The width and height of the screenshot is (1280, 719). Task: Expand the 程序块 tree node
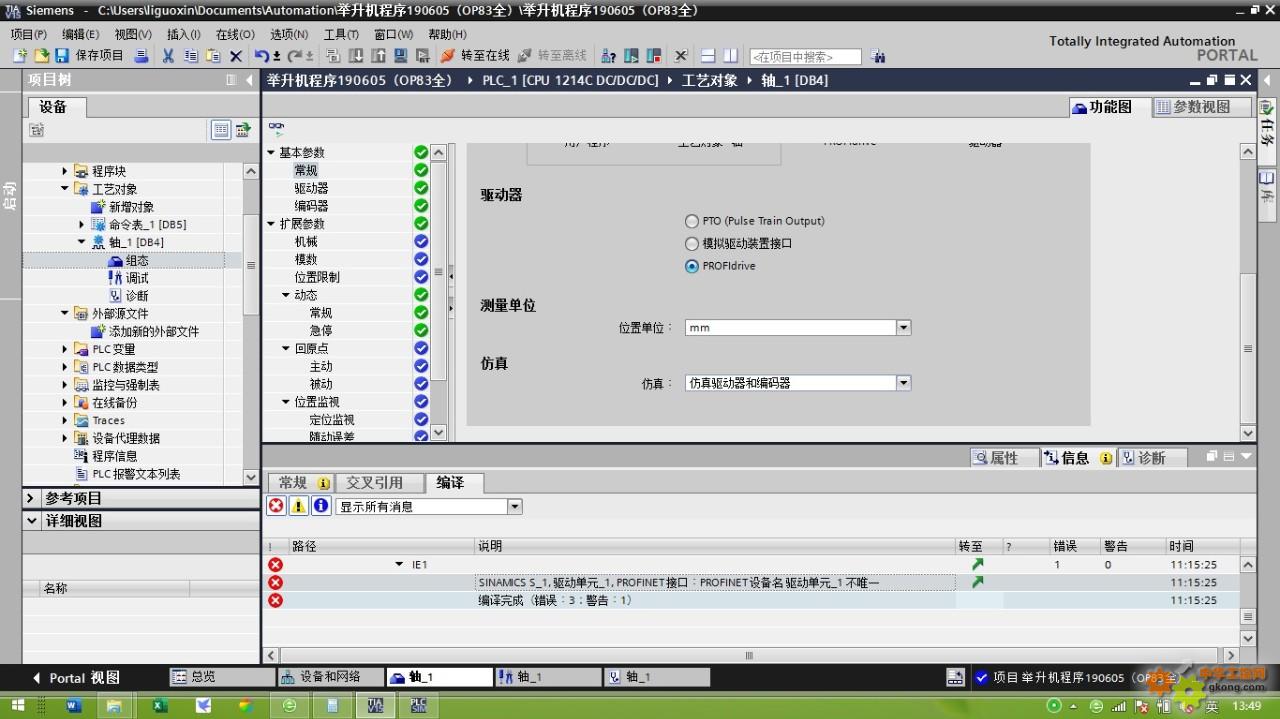coord(65,171)
